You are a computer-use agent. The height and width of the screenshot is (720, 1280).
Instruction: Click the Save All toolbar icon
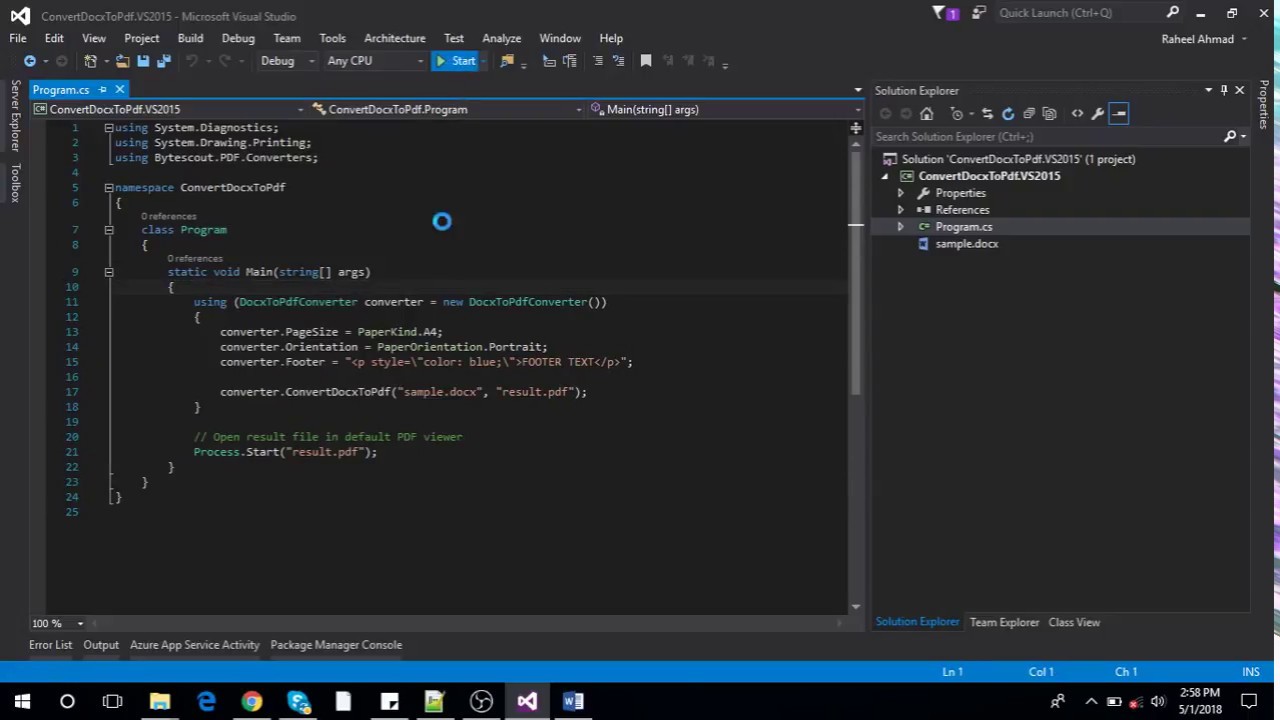[x=164, y=61]
